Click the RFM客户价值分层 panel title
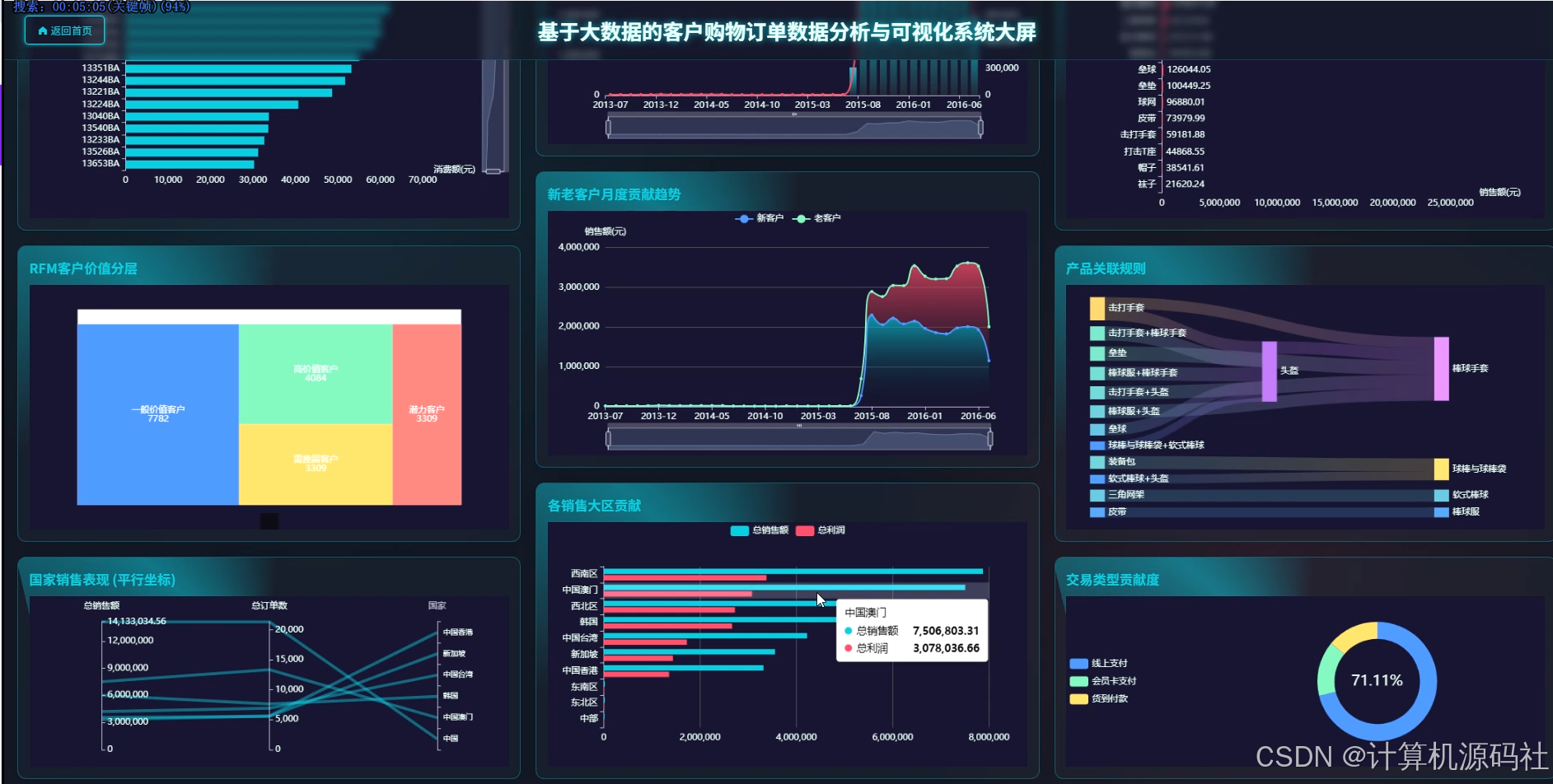Screen dimensions: 1553x784 [x=83, y=268]
